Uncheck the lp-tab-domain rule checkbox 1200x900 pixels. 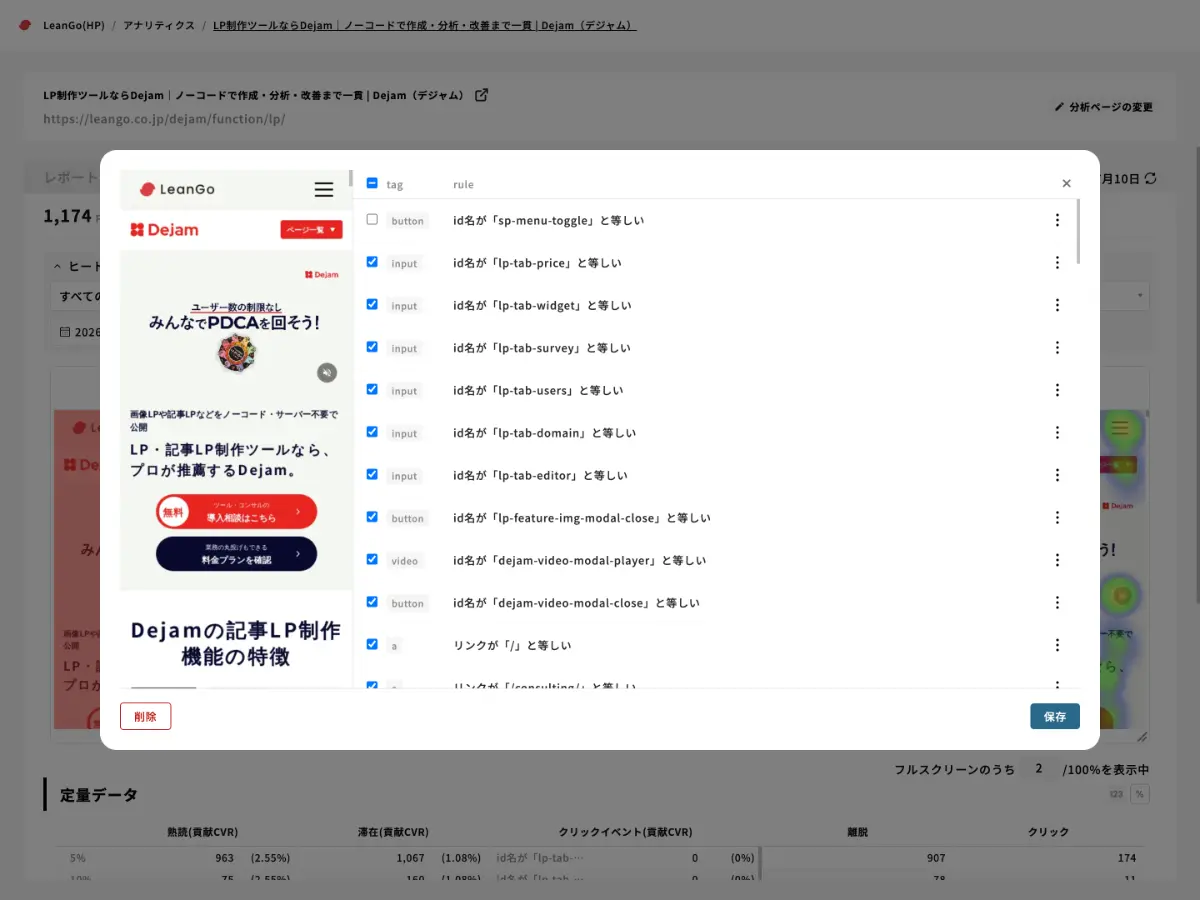(372, 432)
